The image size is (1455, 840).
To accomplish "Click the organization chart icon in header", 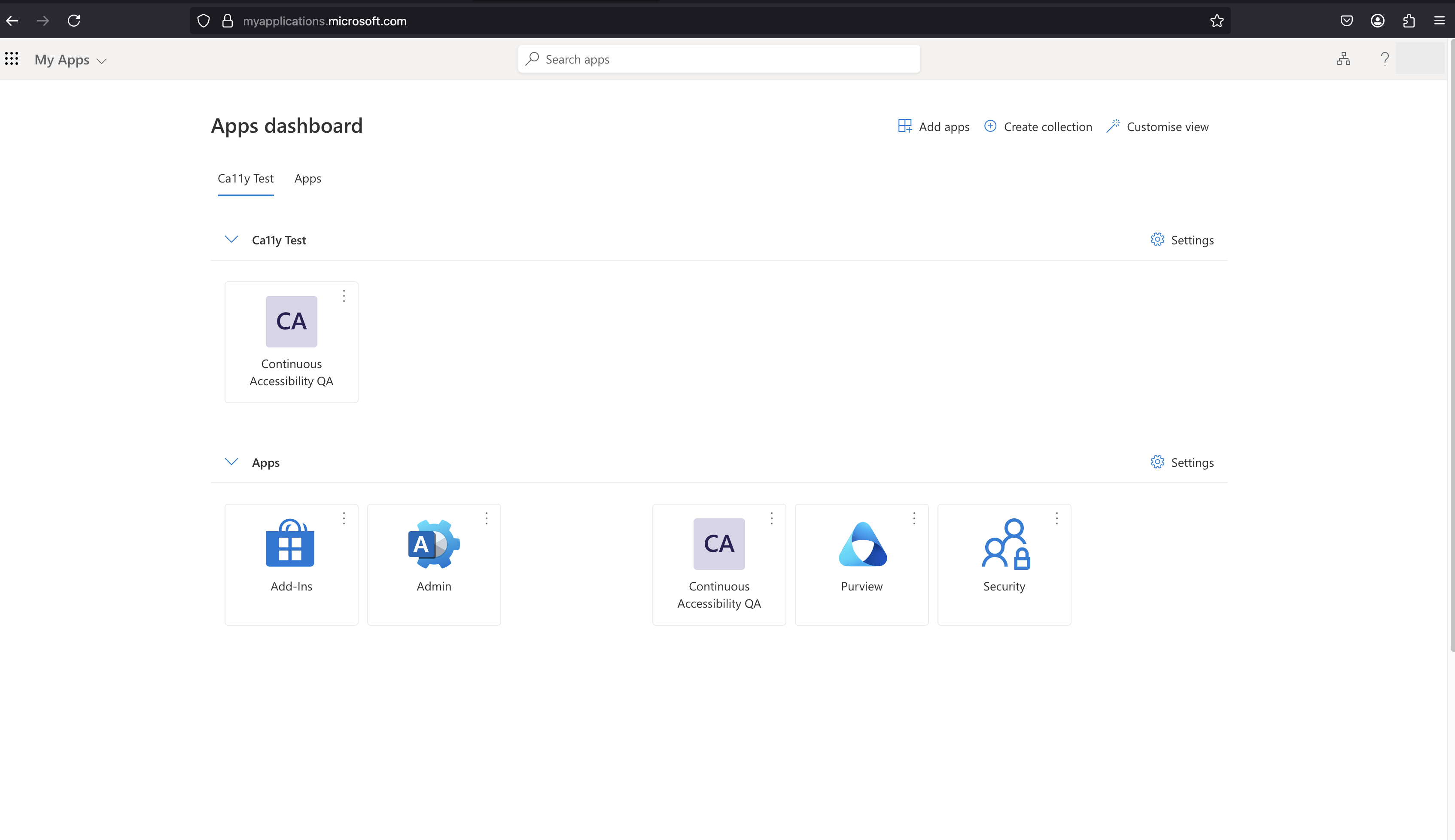I will click(1343, 59).
